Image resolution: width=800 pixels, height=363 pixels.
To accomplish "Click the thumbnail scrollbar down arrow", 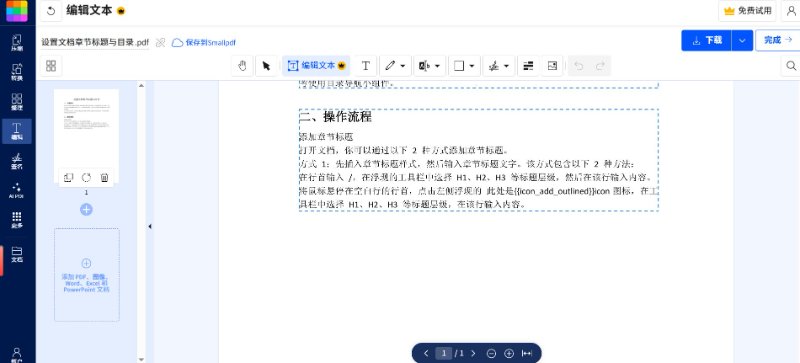I will (141, 359).
